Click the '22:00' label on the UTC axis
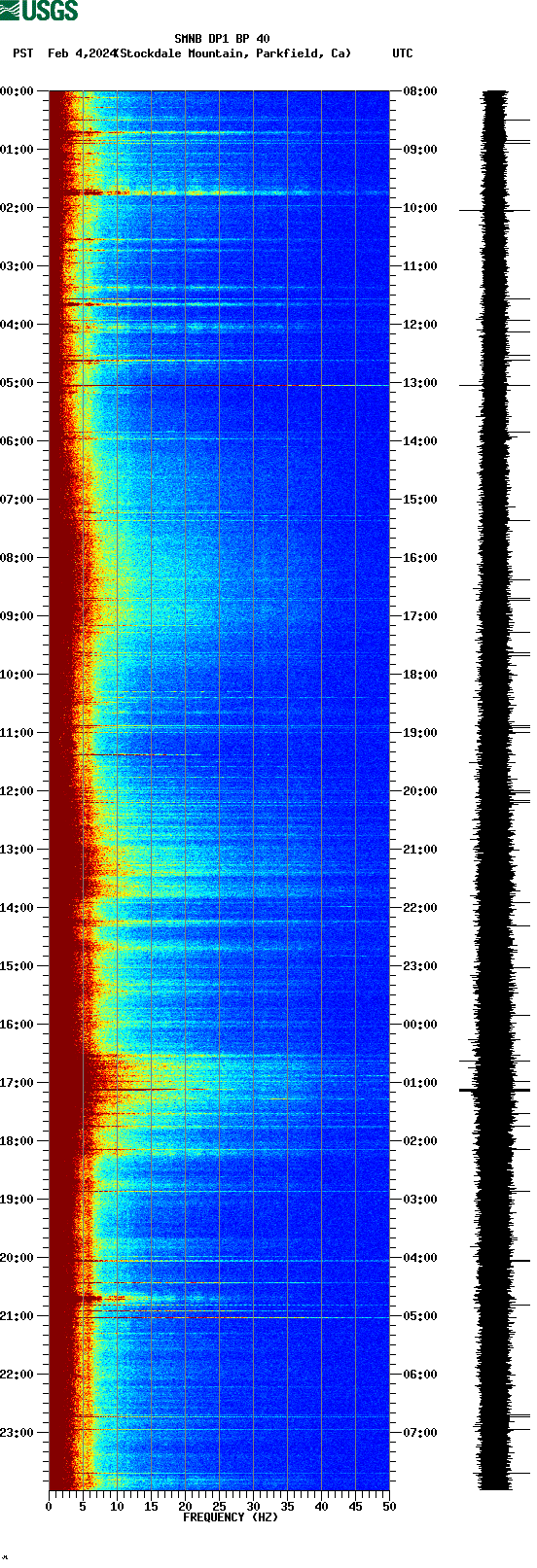The image size is (537, 1568). click(x=420, y=908)
